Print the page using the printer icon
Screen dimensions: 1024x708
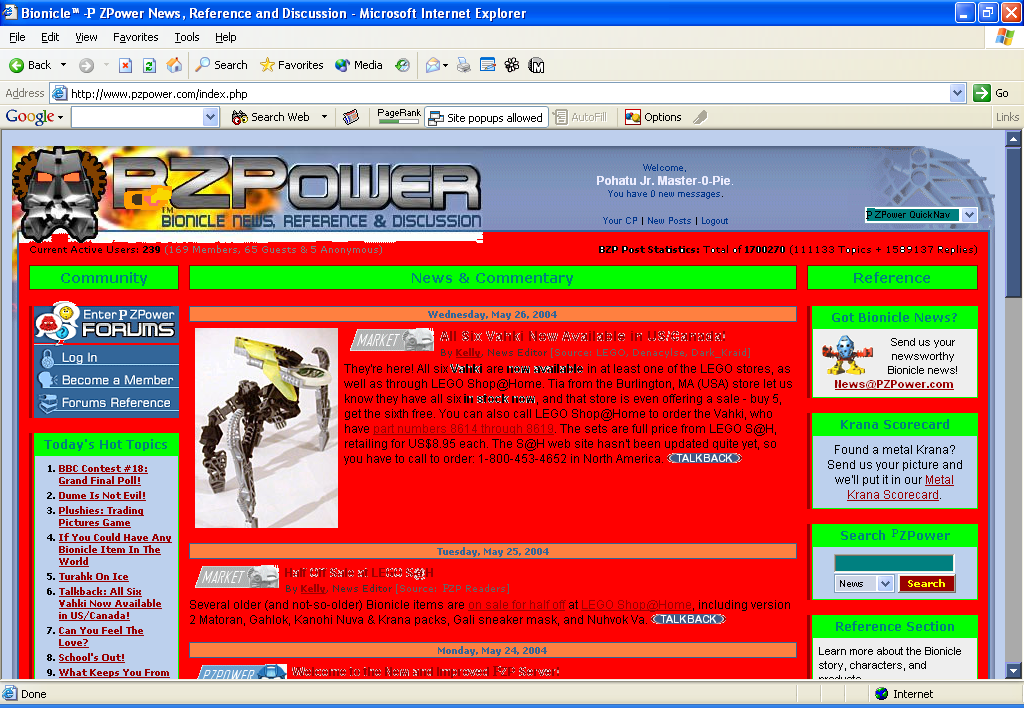[462, 64]
